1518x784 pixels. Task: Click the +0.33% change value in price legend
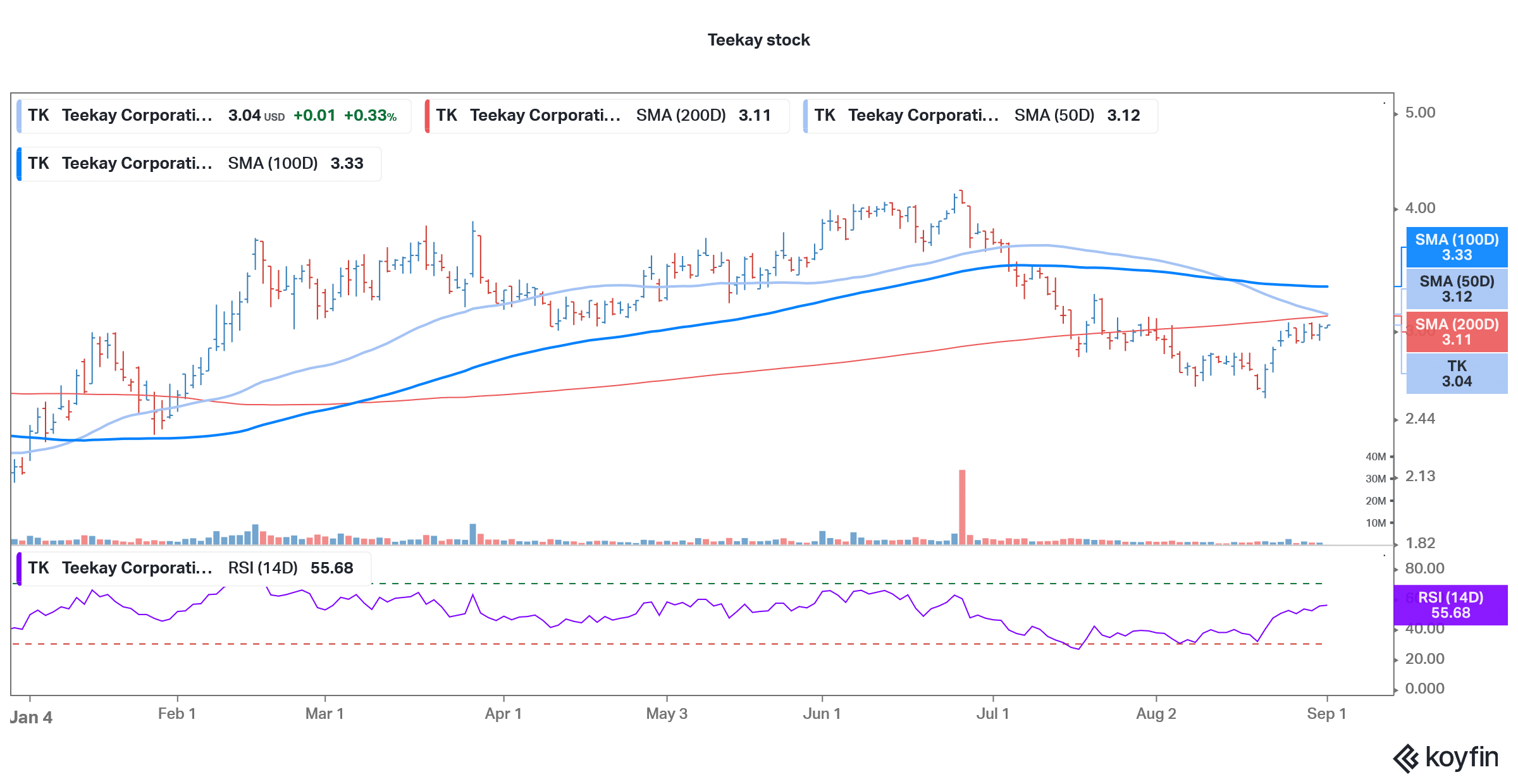coord(370,116)
